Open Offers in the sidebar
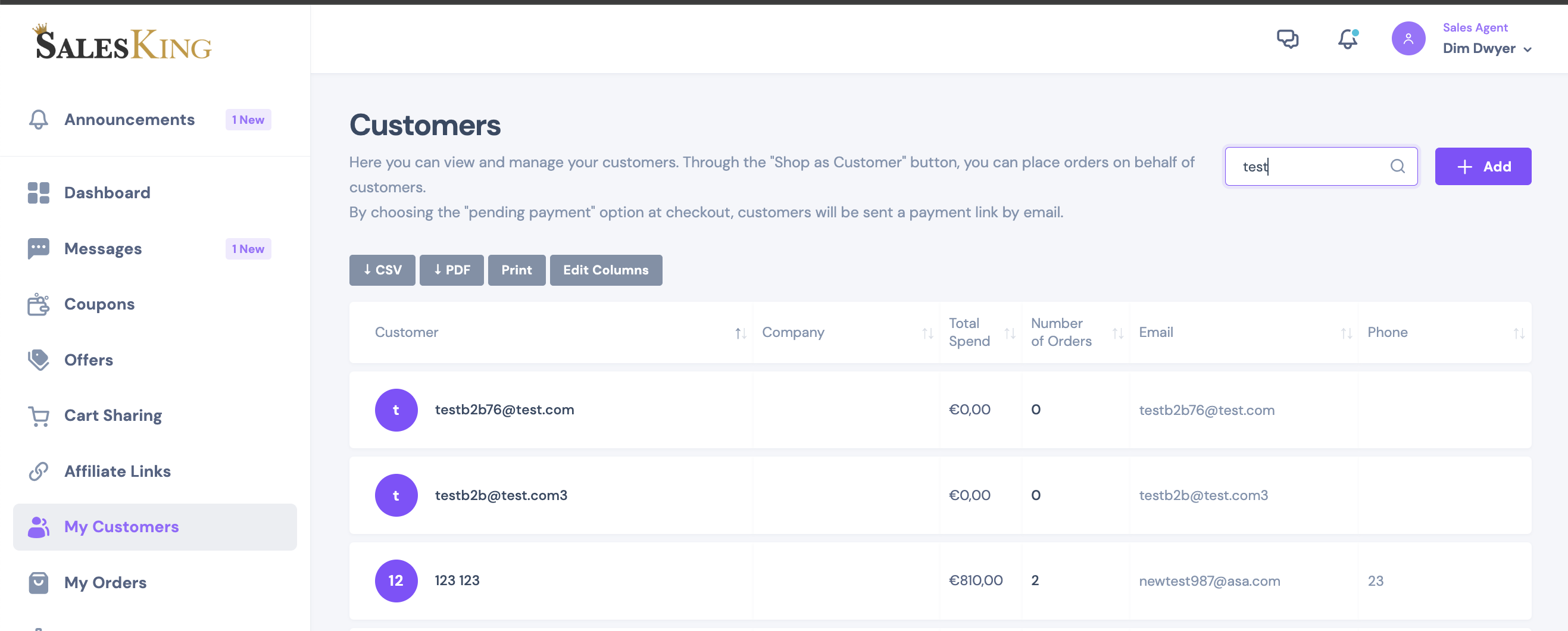Viewport: 1568px width, 631px height. [x=88, y=360]
